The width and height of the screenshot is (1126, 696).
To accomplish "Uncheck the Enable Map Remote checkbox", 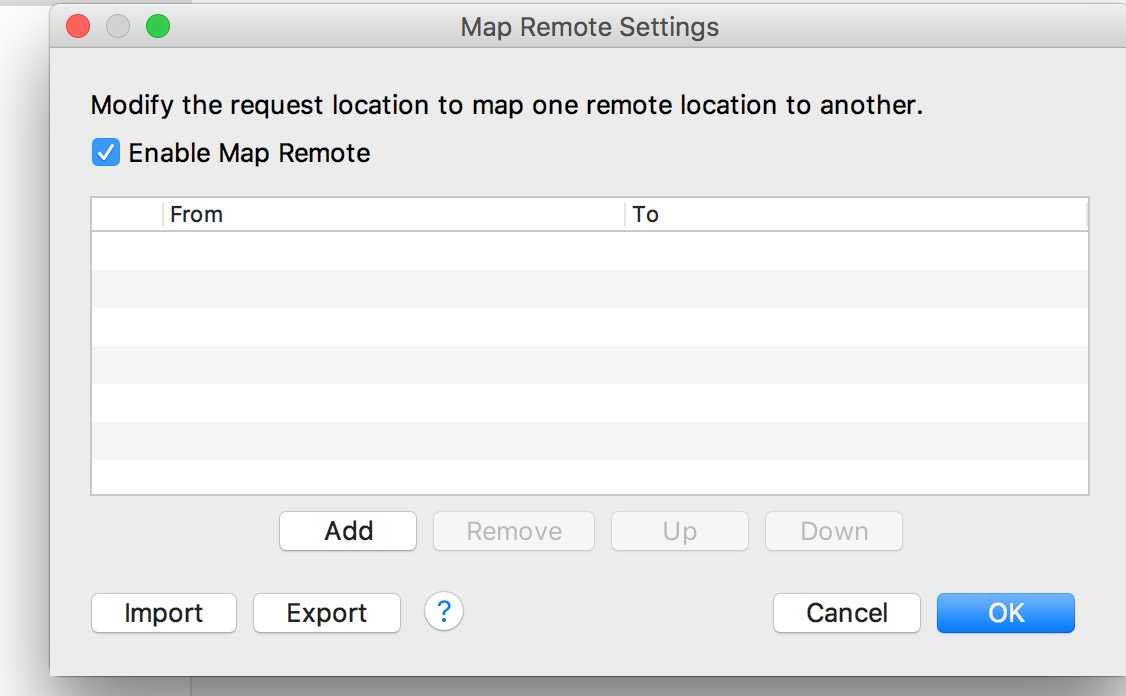I will coord(106,152).
